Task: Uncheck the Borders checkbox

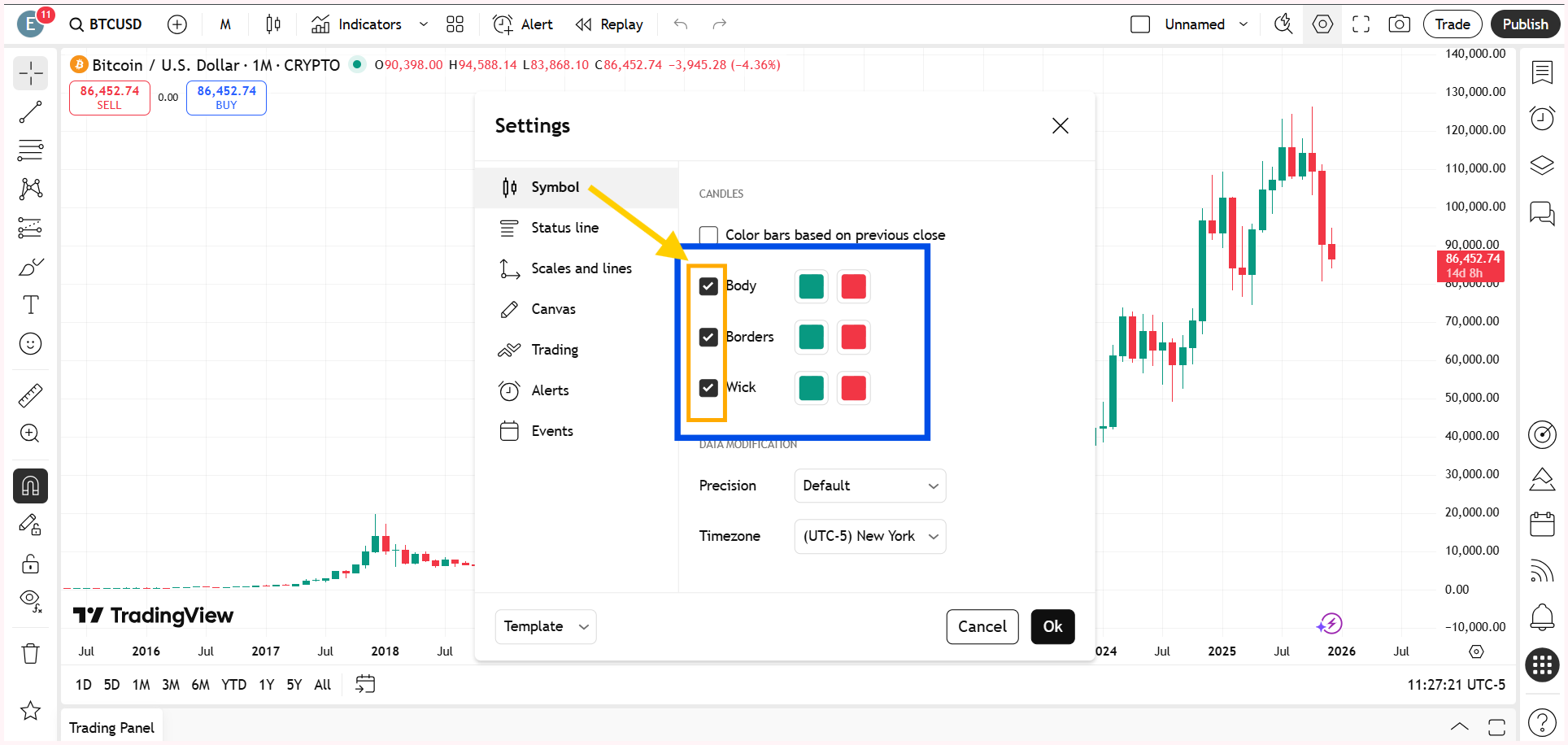Action: pos(708,337)
